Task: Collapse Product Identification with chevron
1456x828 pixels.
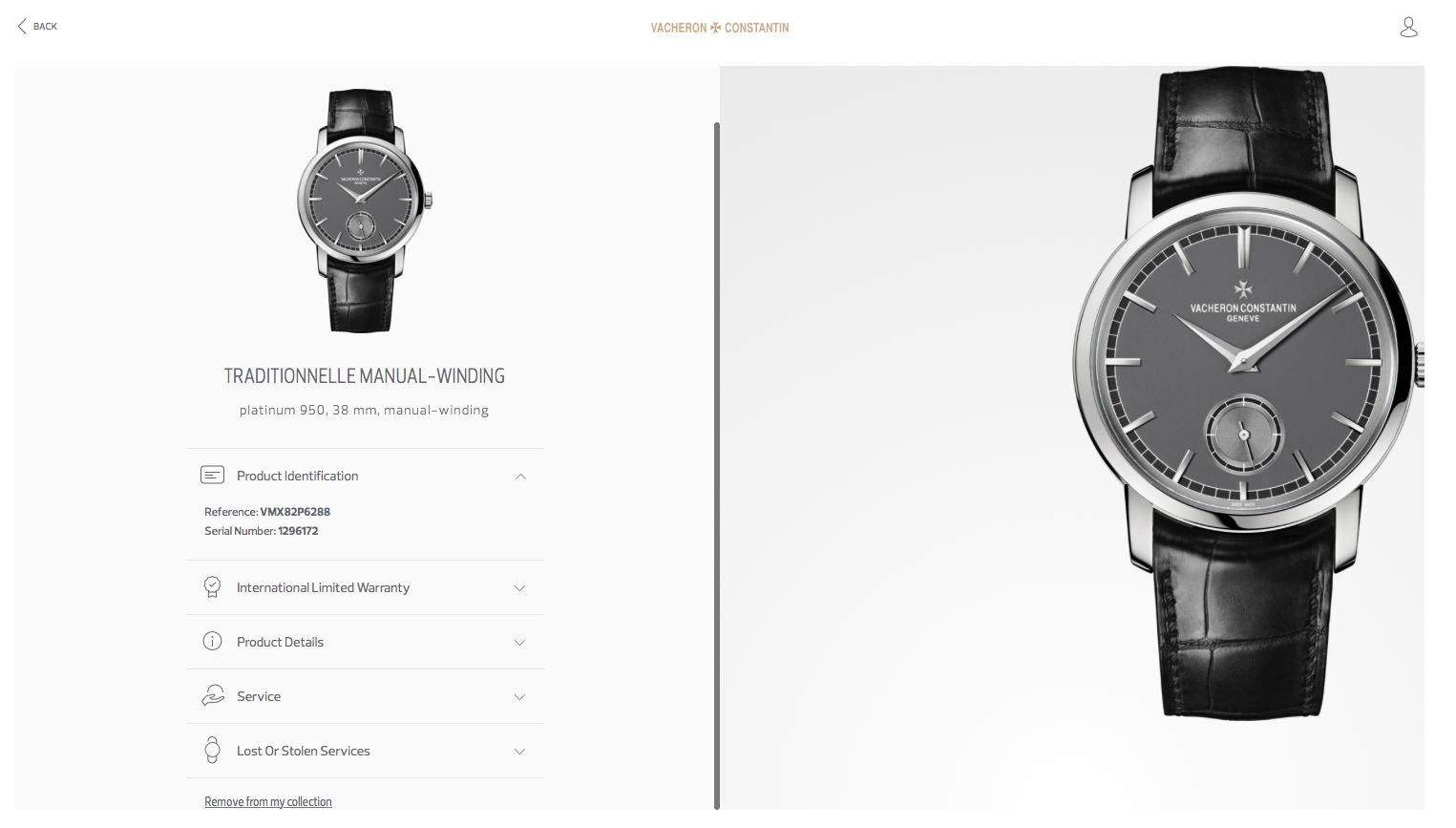Action: click(520, 477)
